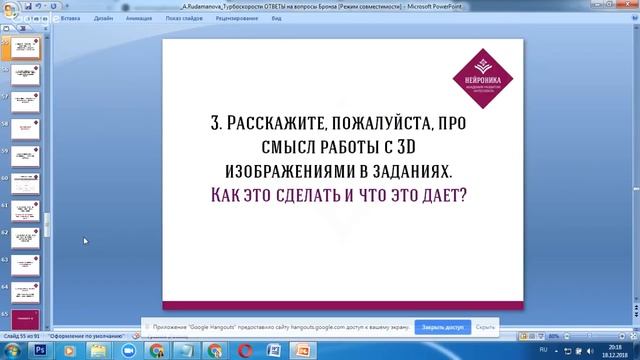Open volume control in system tray

pos(590,351)
